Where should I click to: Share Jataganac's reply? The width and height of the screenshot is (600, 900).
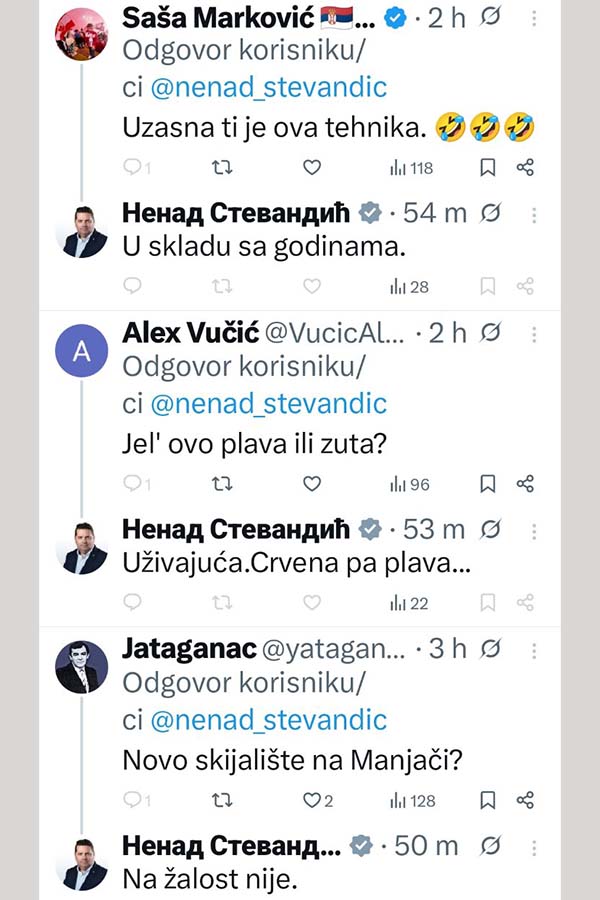[525, 800]
